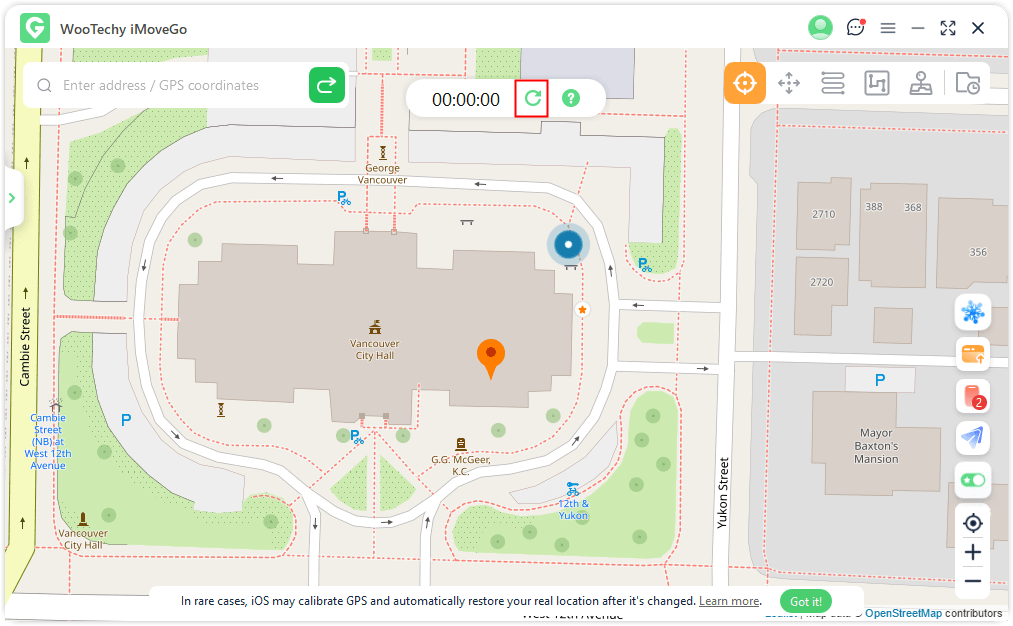
Task: Click the blue snowflake cooldown icon
Action: [972, 313]
